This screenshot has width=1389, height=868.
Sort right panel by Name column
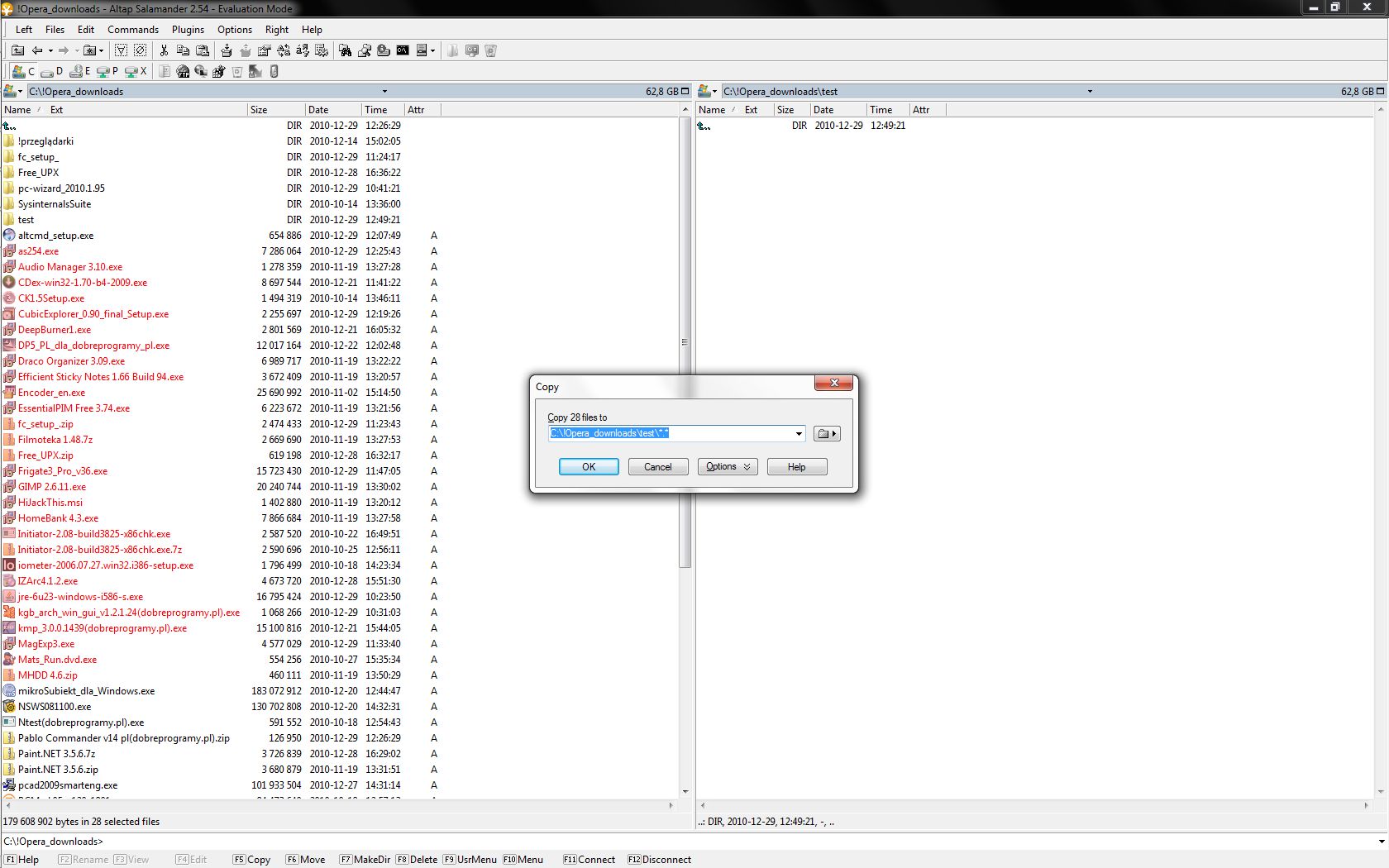click(717, 109)
